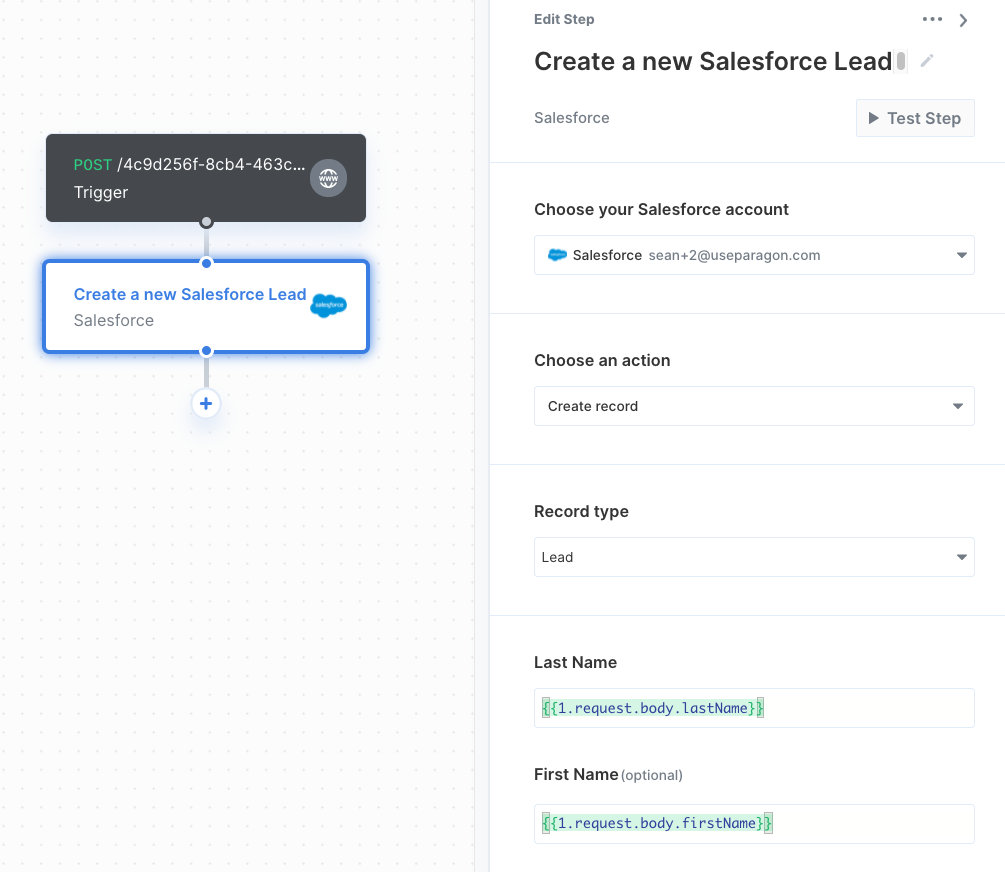Click the connector dot under the Trigger card

206,222
